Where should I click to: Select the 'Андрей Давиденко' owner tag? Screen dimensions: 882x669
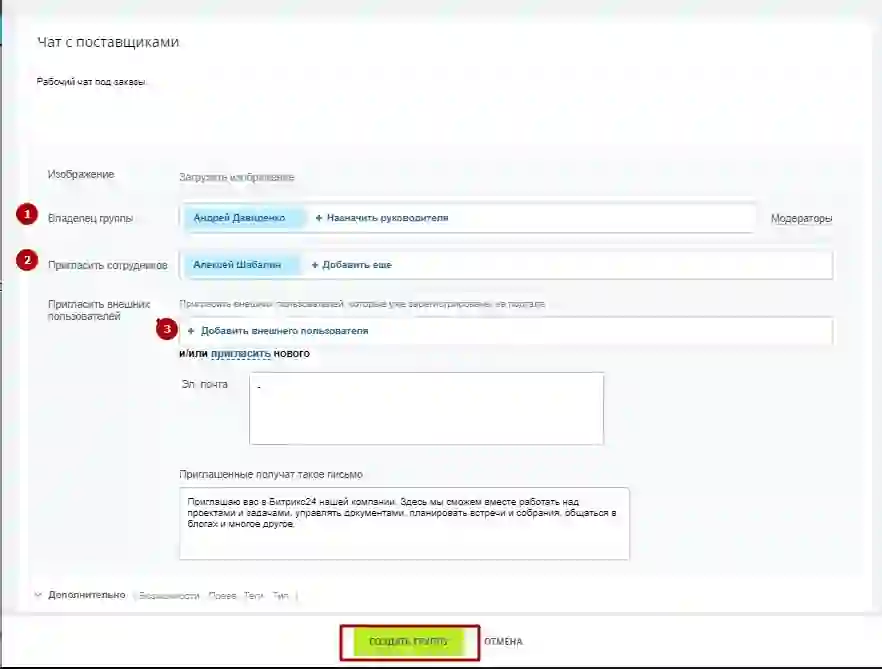point(240,218)
